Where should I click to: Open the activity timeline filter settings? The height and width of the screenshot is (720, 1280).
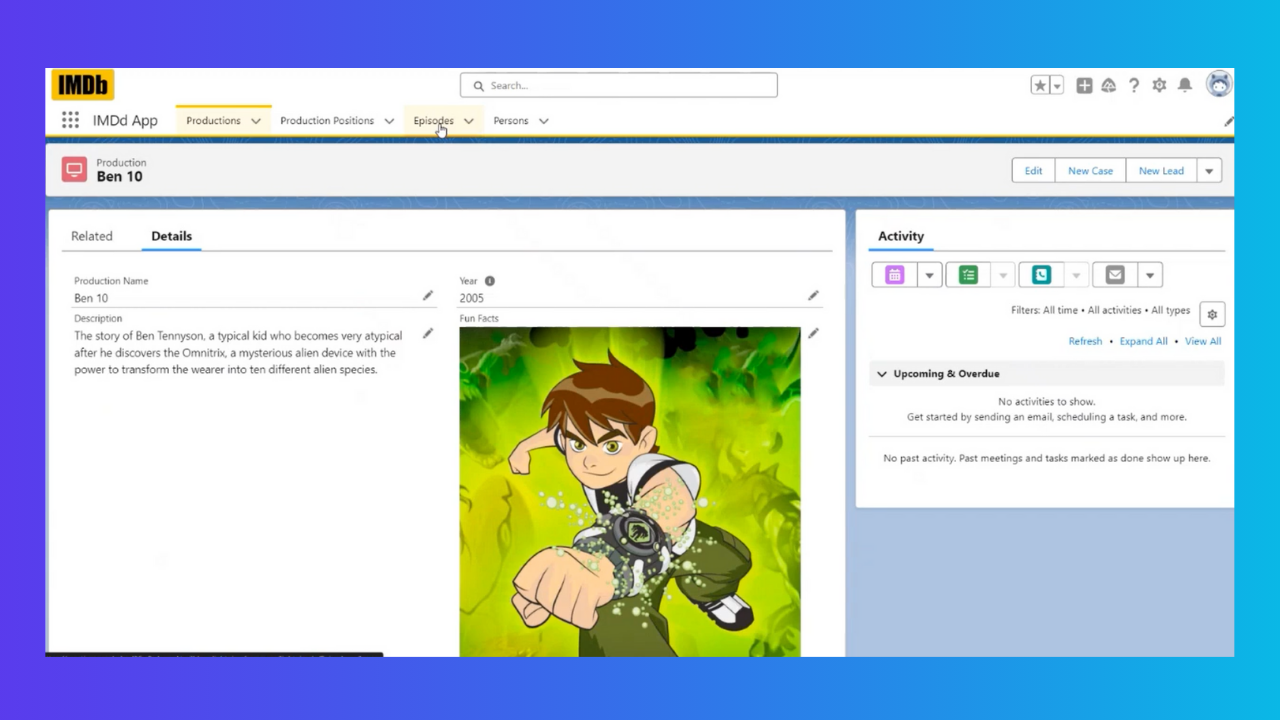[x=1212, y=314]
